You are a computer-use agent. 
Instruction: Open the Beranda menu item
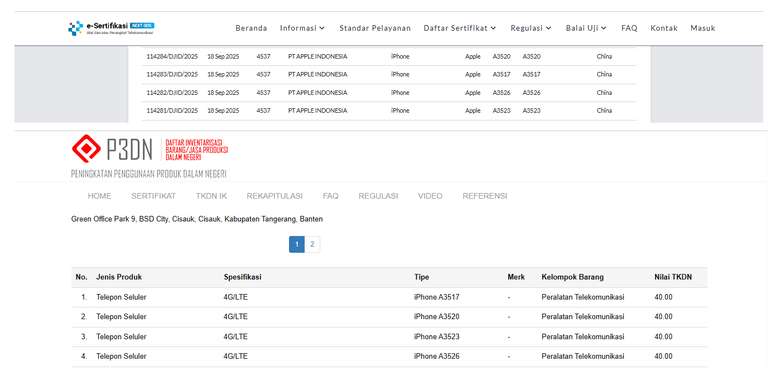point(251,28)
